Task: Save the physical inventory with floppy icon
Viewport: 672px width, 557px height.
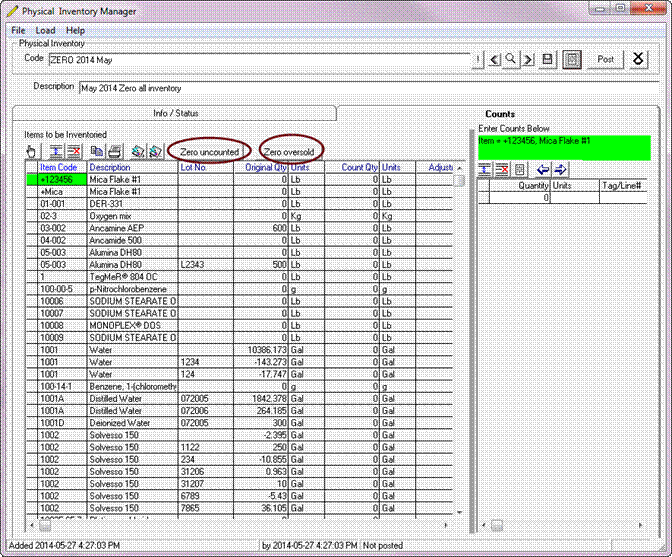Action: point(547,60)
